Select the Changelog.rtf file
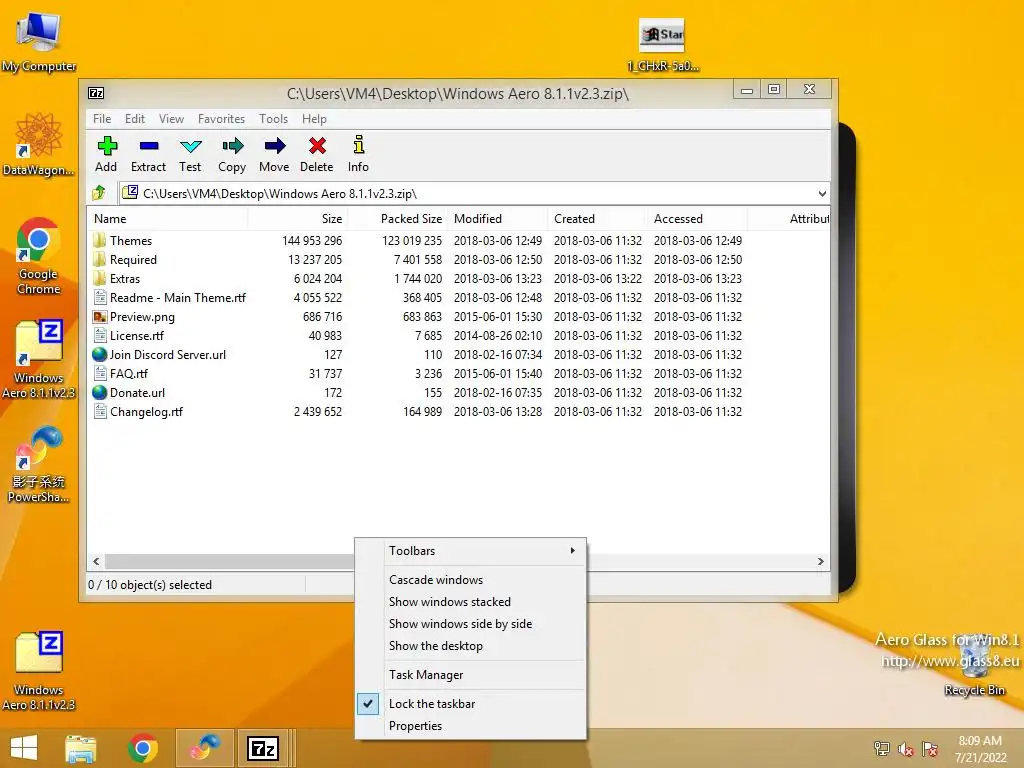 coord(146,411)
